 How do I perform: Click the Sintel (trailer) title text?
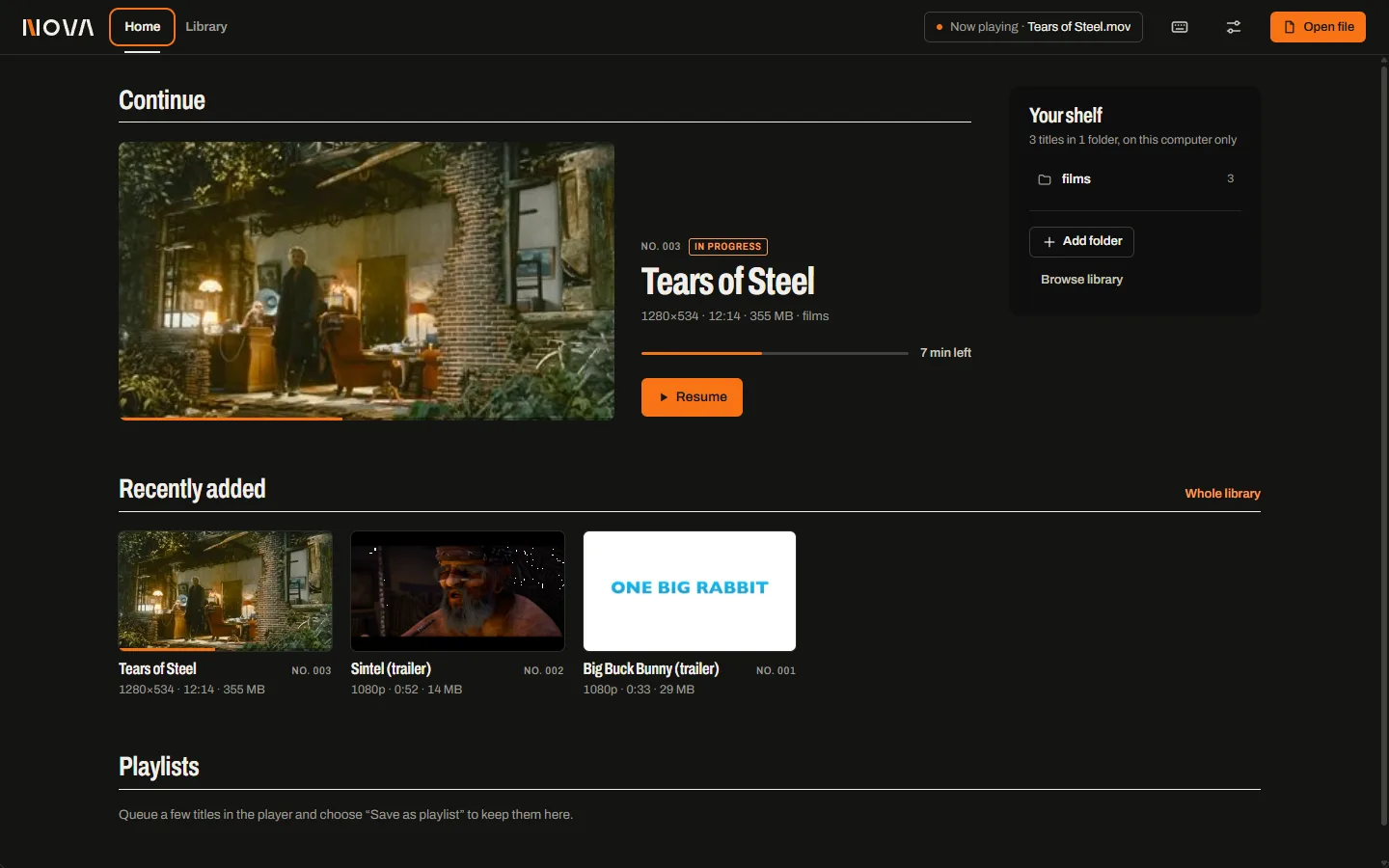[x=391, y=669]
